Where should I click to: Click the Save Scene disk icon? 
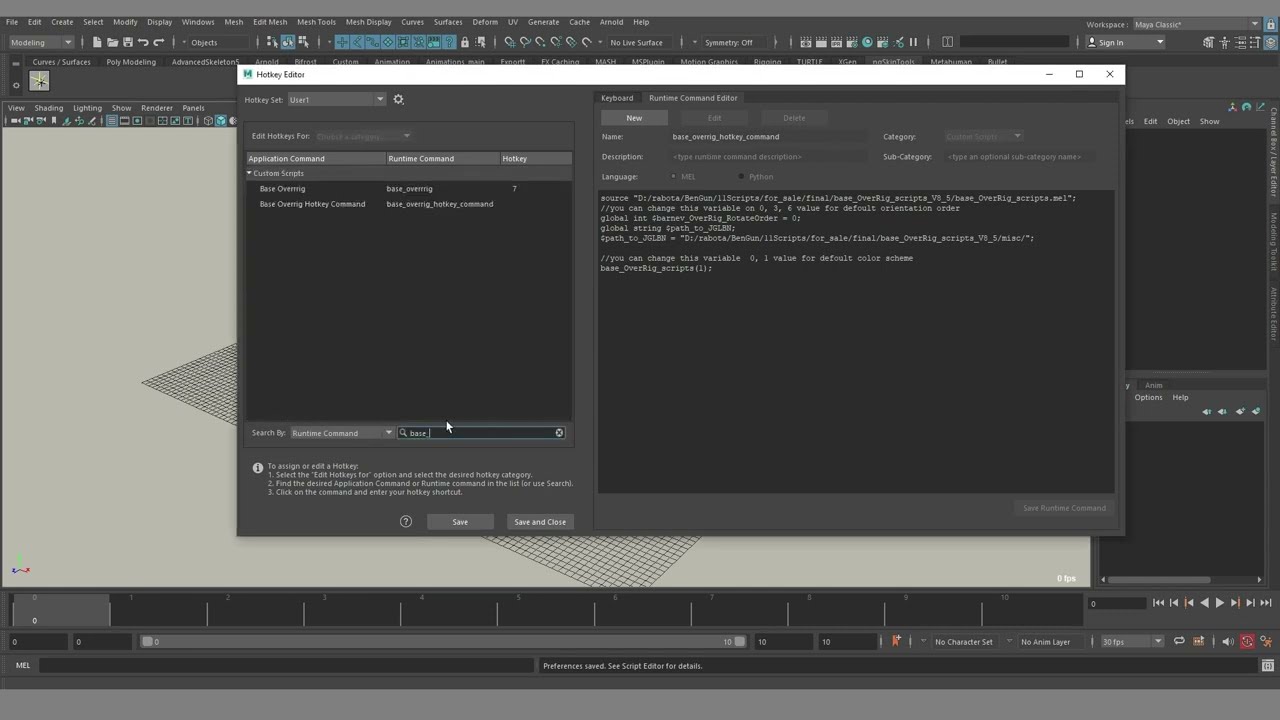pyautogui.click(x=128, y=42)
